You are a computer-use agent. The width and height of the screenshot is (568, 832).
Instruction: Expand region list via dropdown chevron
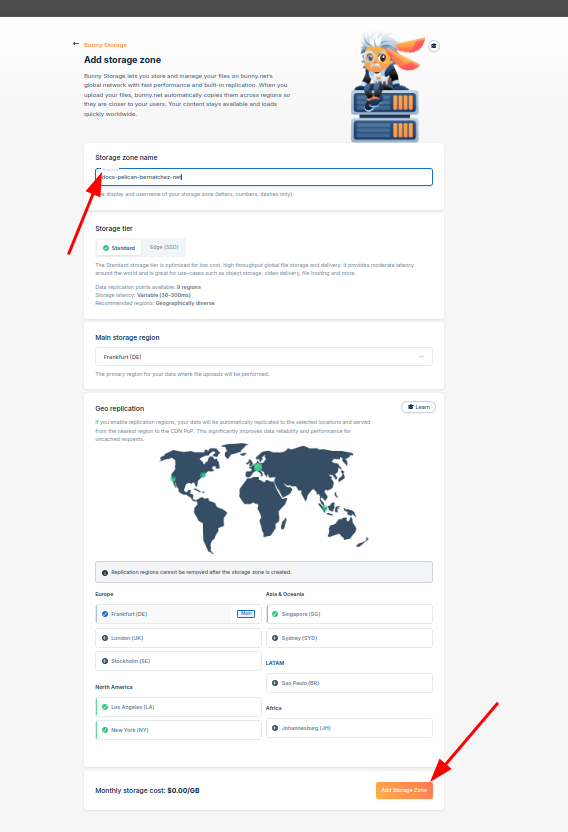click(x=421, y=357)
